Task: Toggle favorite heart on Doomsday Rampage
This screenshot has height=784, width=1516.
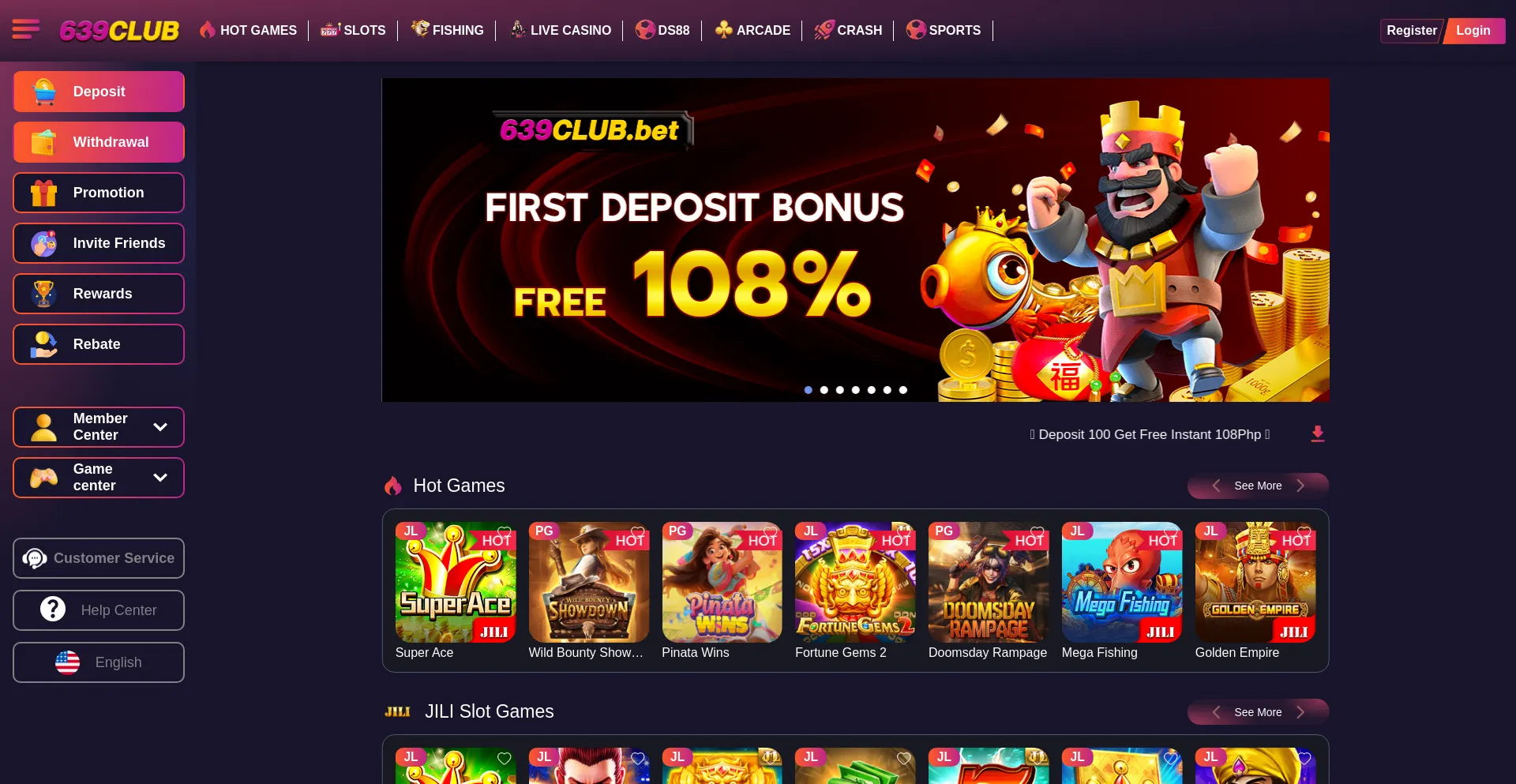Action: point(1037,532)
